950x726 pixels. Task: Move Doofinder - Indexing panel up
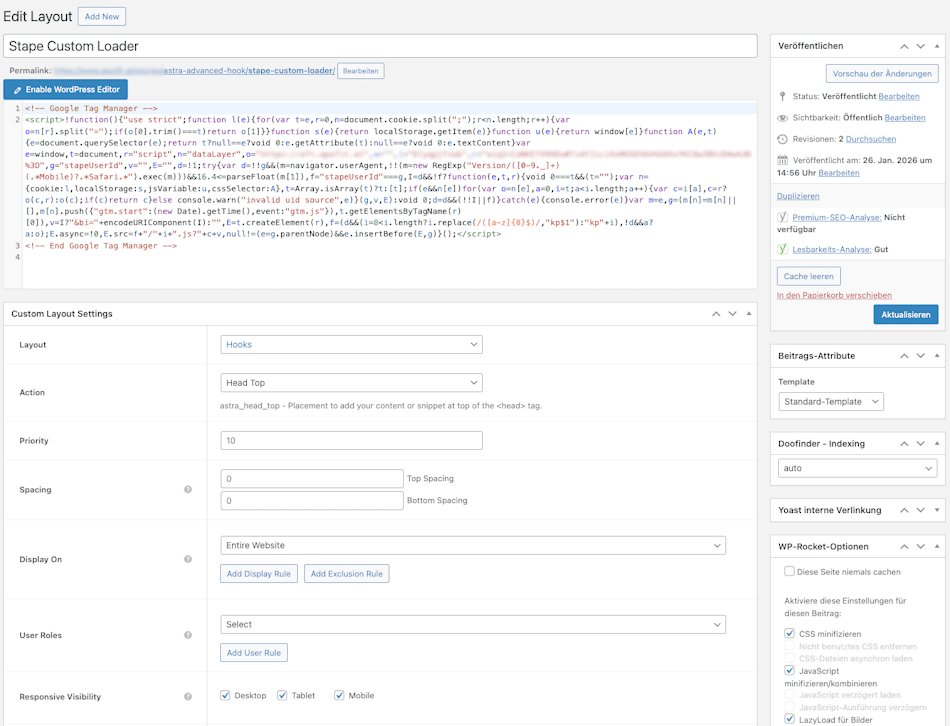(904, 444)
